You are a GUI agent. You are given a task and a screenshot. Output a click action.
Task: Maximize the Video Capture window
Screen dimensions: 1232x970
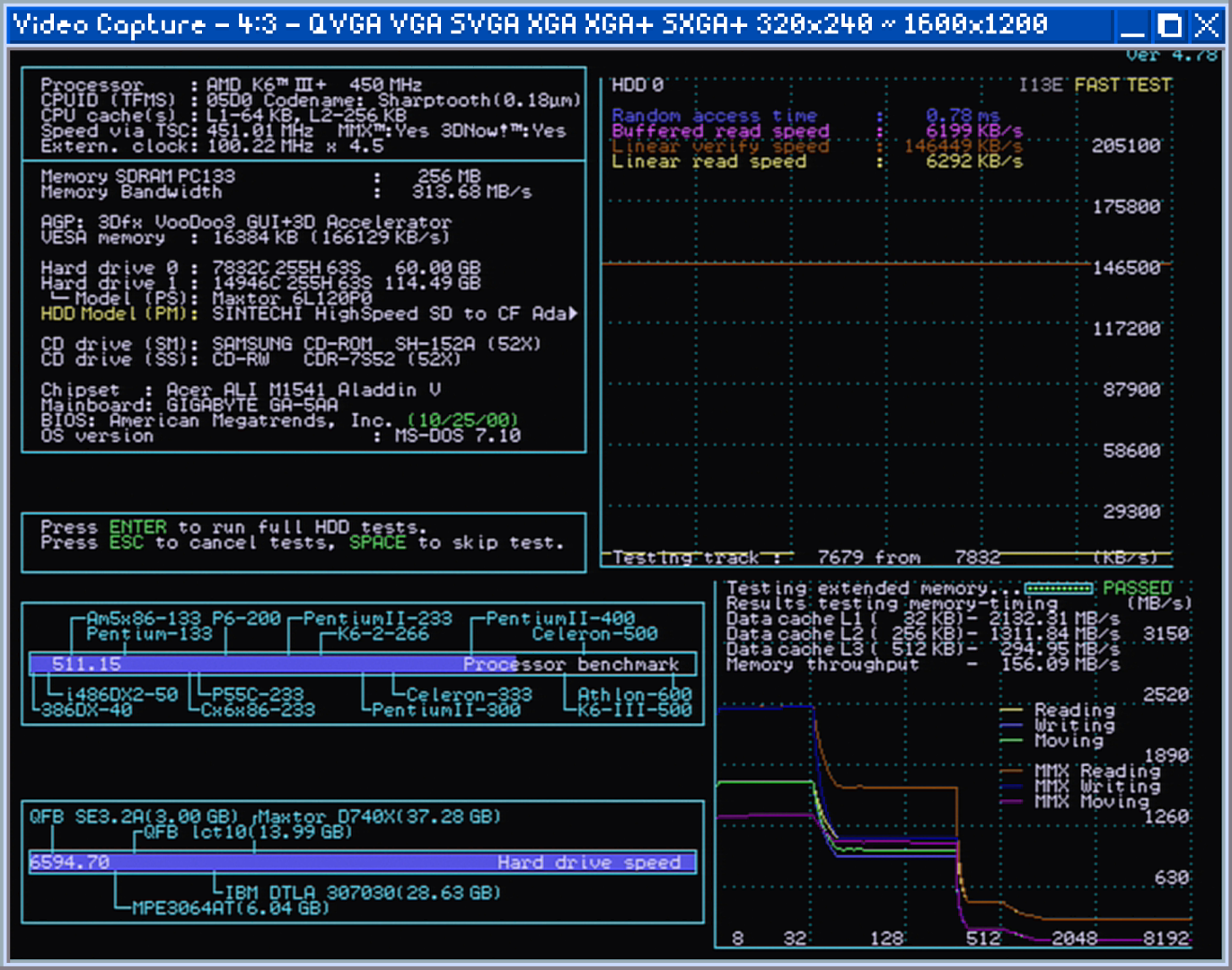point(1170,25)
